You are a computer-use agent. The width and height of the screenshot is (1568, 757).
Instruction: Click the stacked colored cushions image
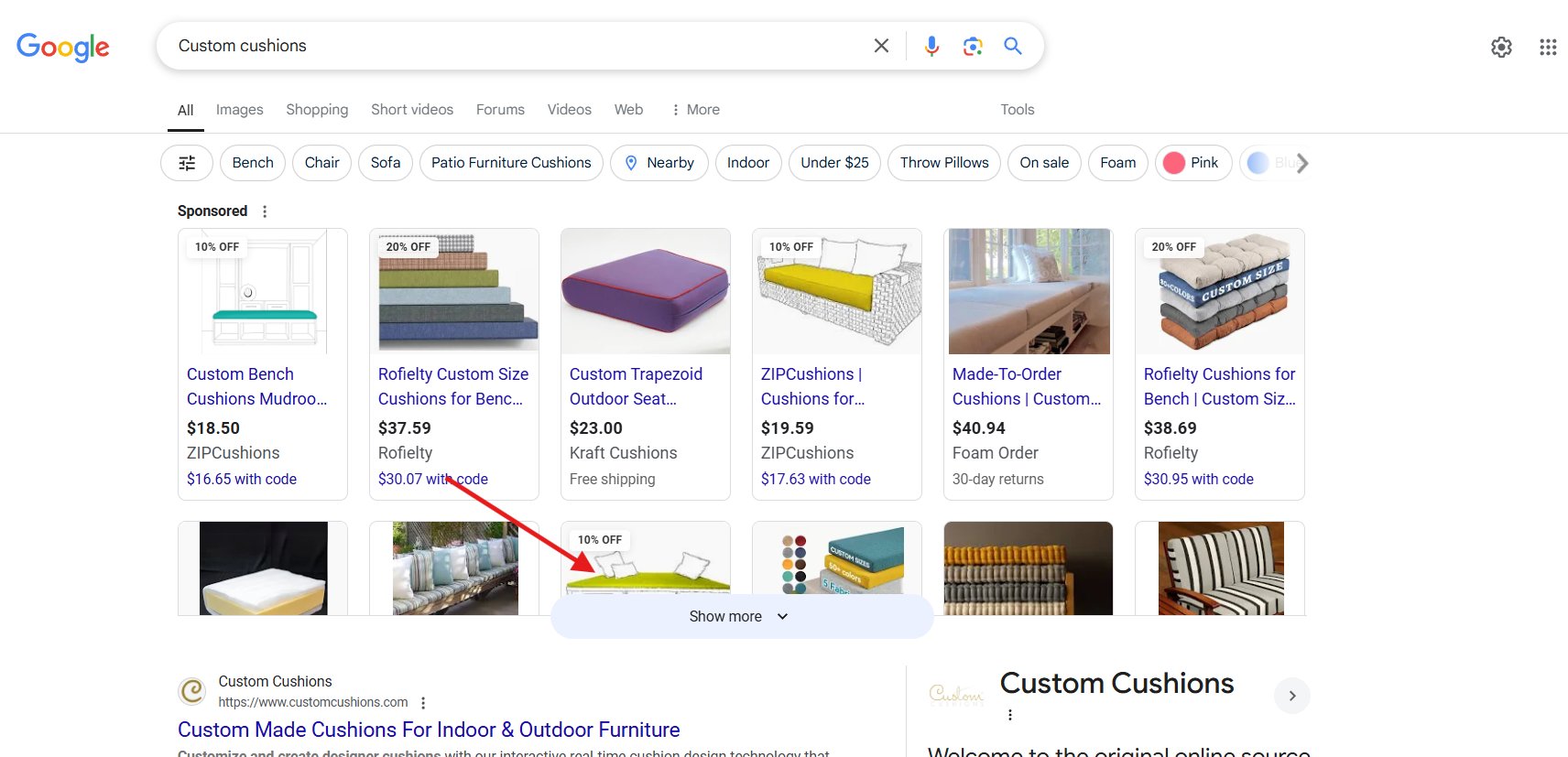click(x=454, y=291)
